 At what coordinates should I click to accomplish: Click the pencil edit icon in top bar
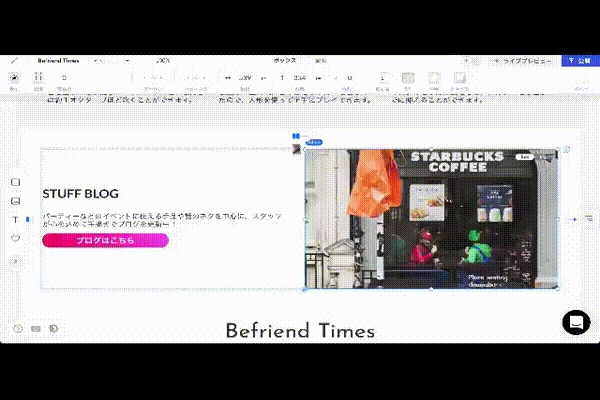click(14, 61)
